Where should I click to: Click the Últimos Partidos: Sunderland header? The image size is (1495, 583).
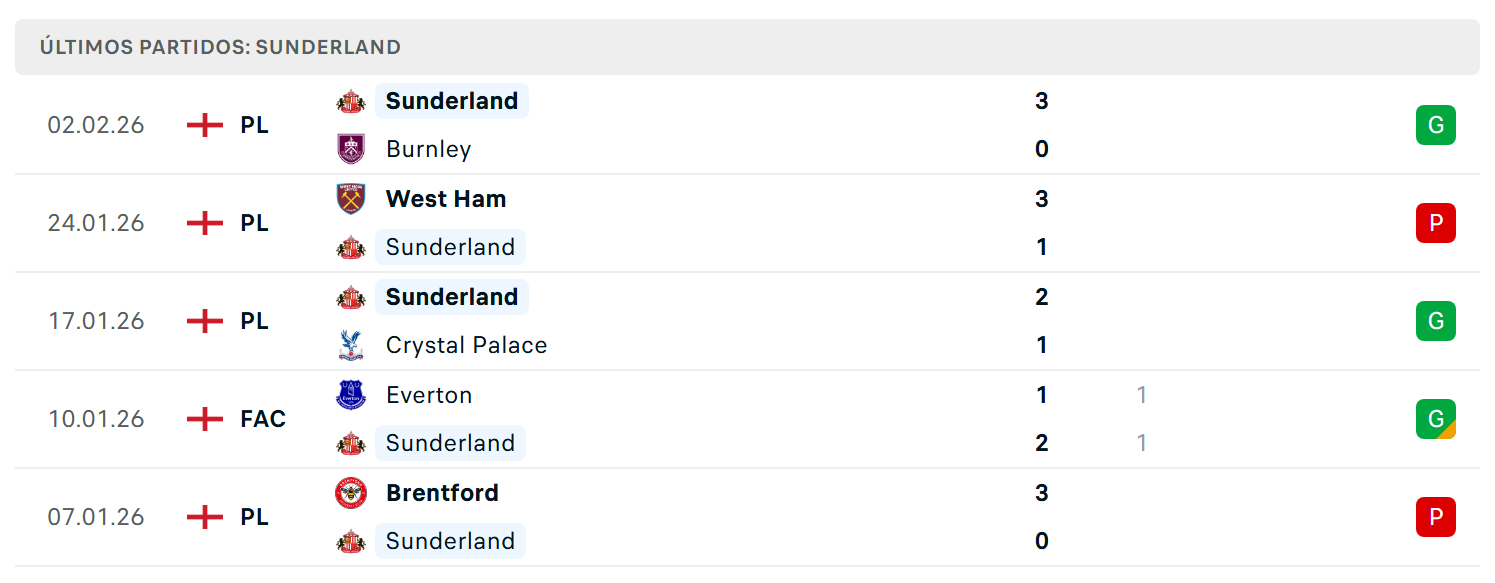[747, 47]
